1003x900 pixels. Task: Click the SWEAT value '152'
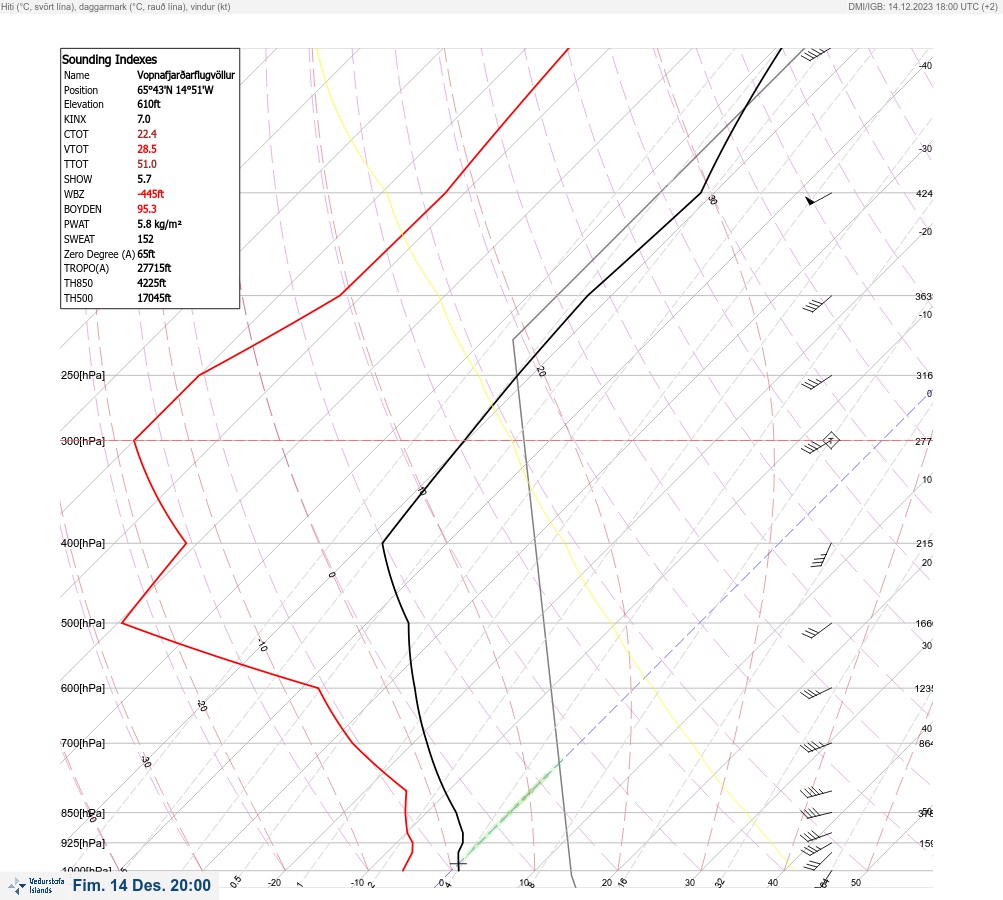click(x=145, y=239)
